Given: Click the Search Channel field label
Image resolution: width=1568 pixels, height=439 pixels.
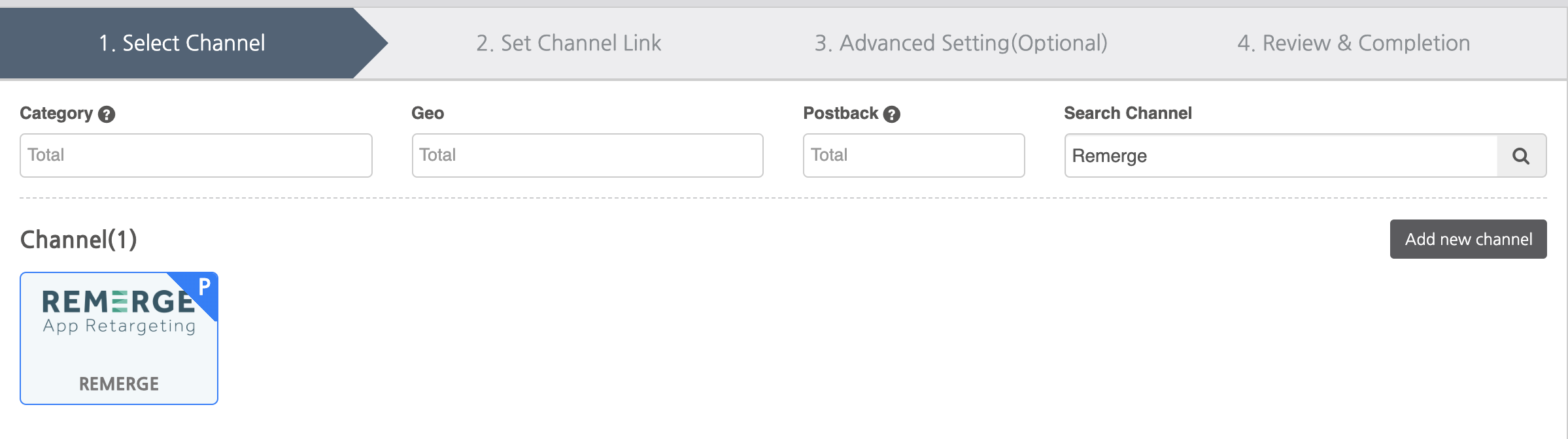Looking at the screenshot, I should 1127,112.
